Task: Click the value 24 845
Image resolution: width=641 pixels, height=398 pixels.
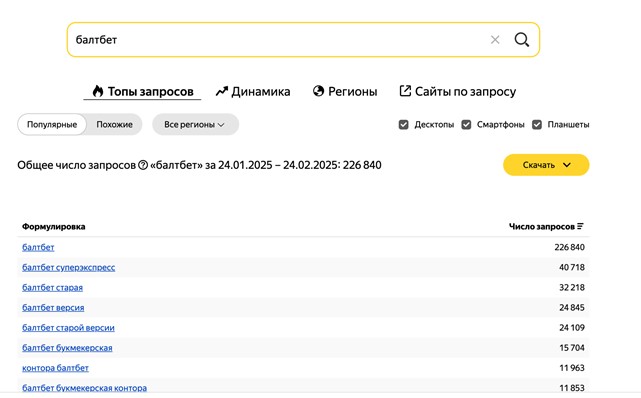Action: pos(572,307)
